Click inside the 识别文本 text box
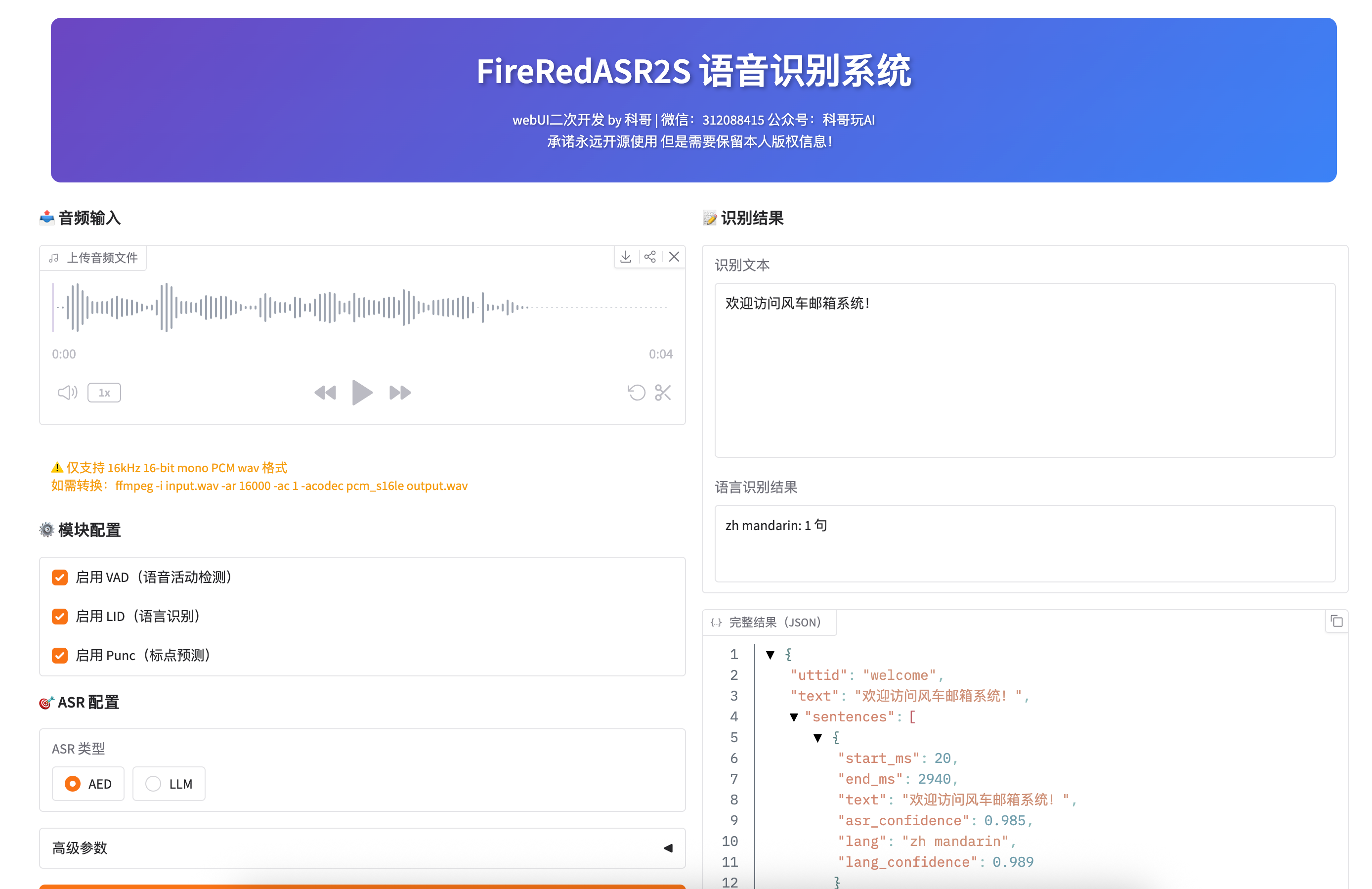 tap(1025, 369)
